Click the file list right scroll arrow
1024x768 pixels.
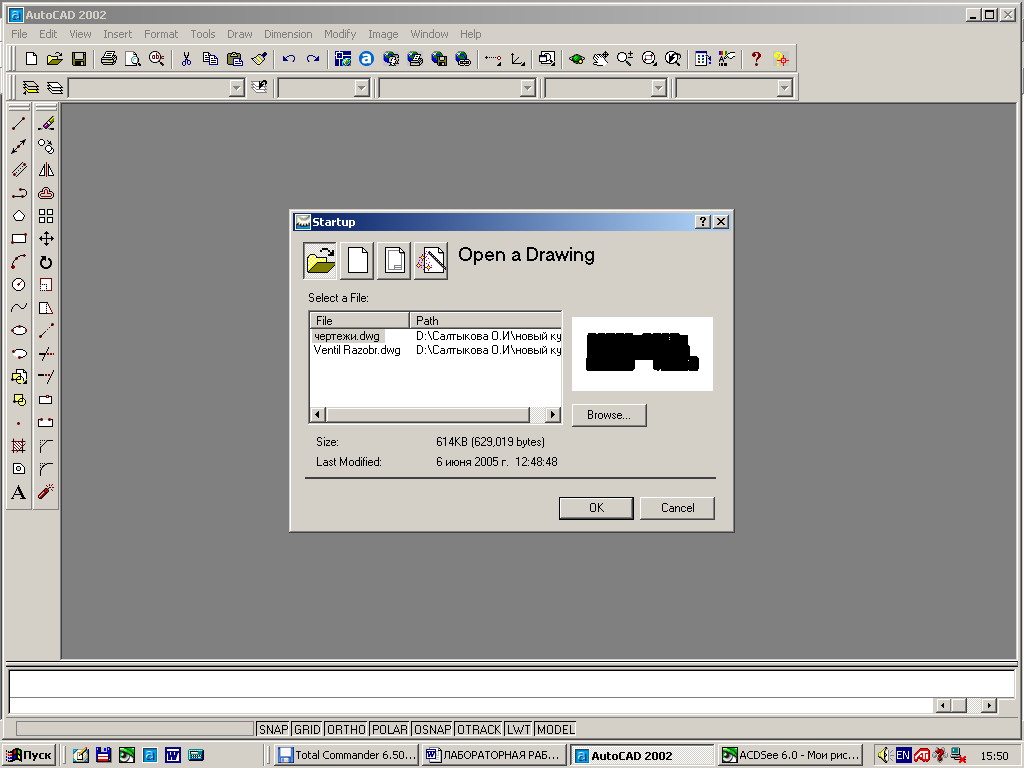(x=552, y=415)
